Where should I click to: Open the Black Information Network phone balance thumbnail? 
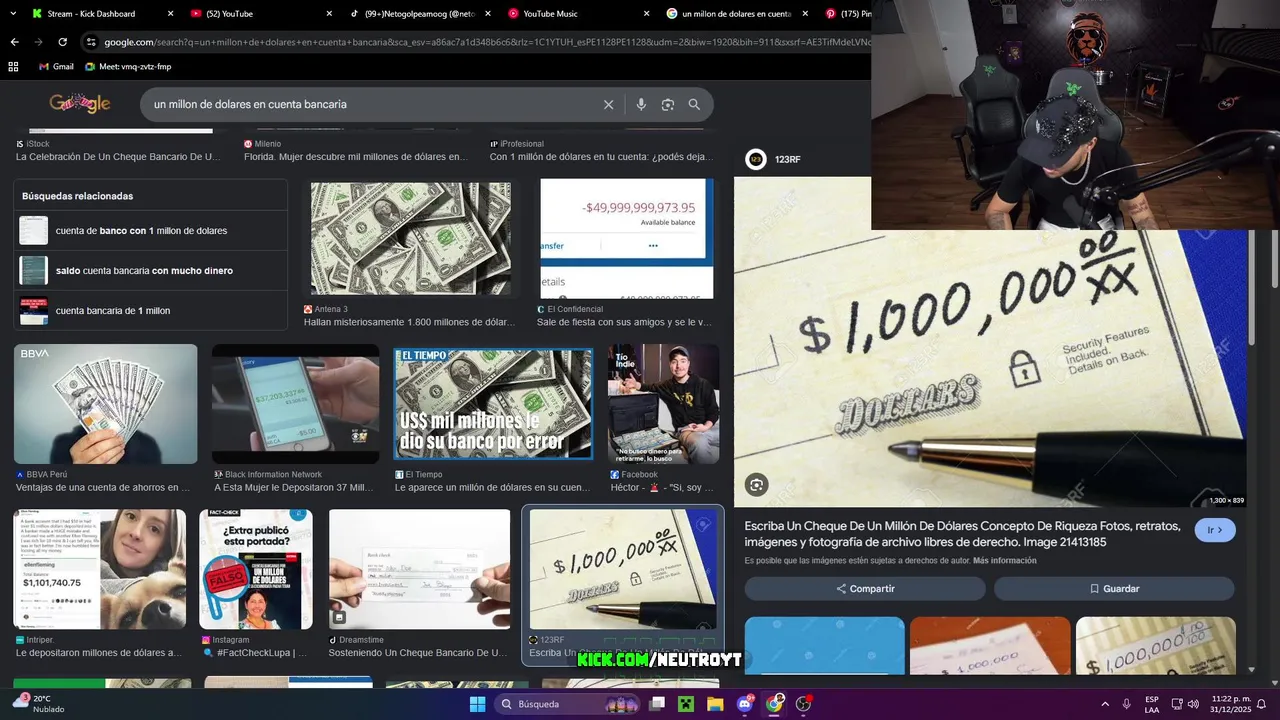pyautogui.click(x=295, y=404)
